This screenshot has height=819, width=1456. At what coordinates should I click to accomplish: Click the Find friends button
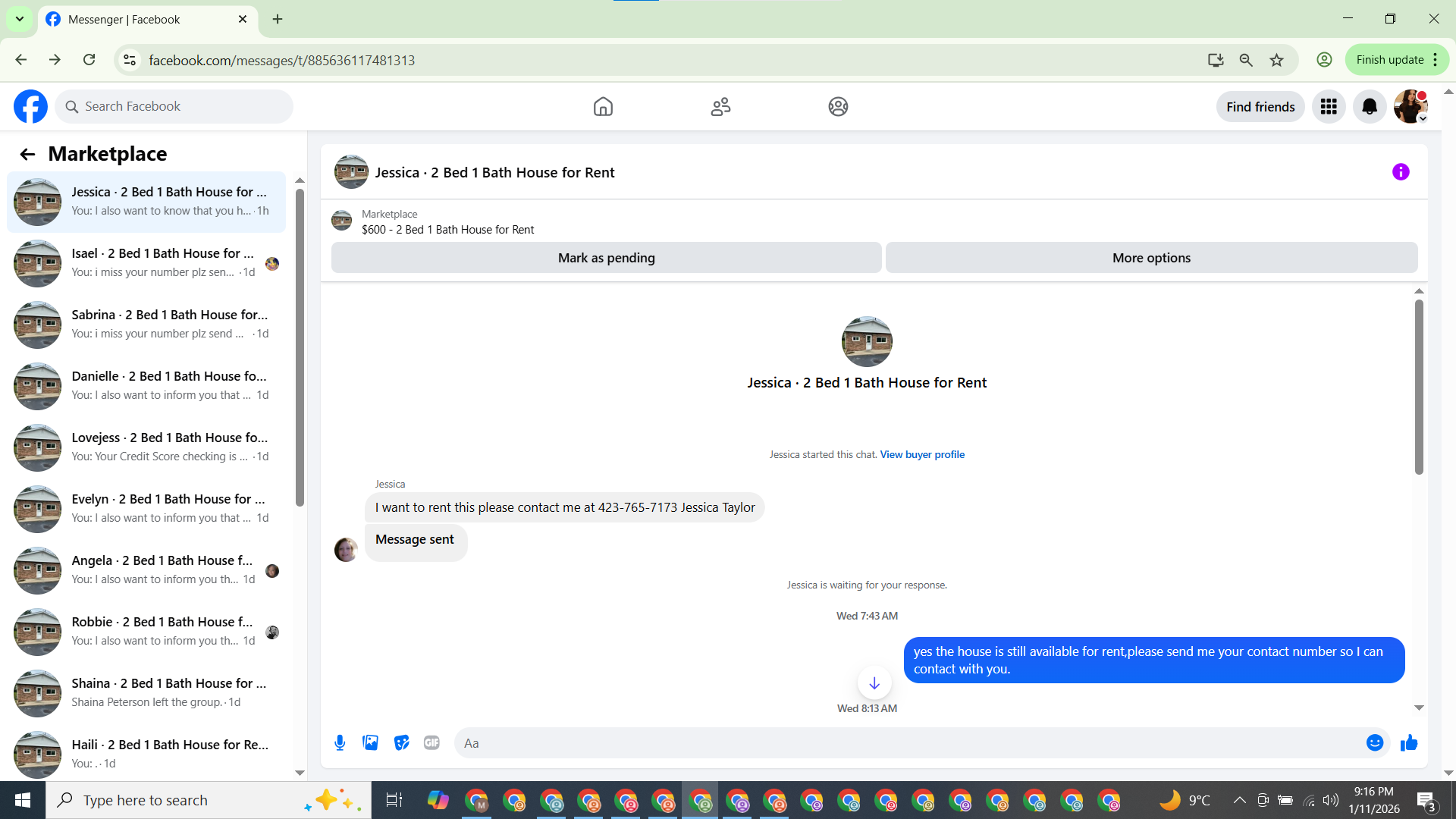coord(1260,107)
